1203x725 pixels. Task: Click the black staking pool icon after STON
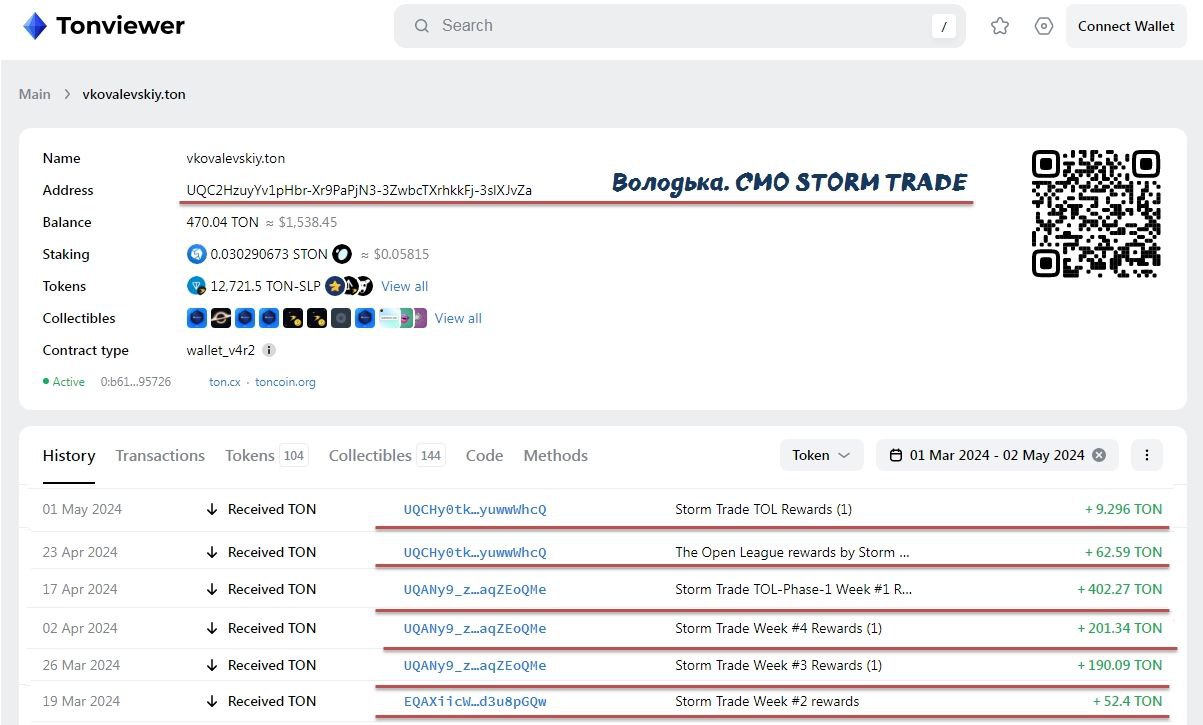342,254
